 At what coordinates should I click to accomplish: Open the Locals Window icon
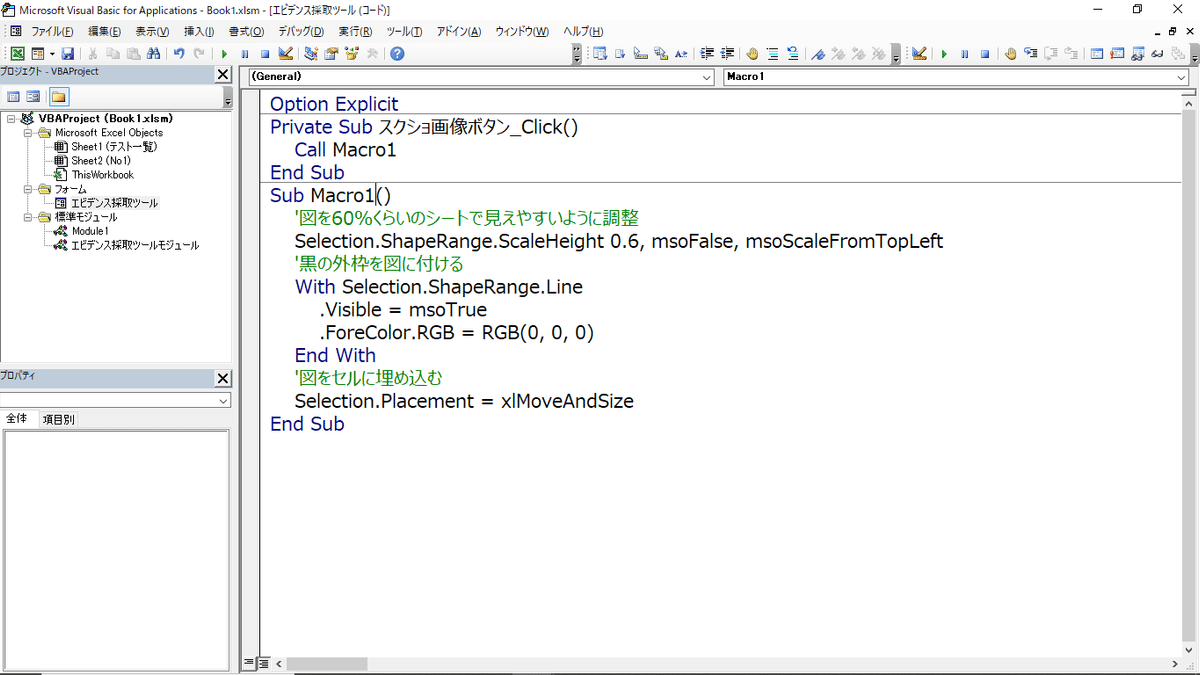[1095, 54]
